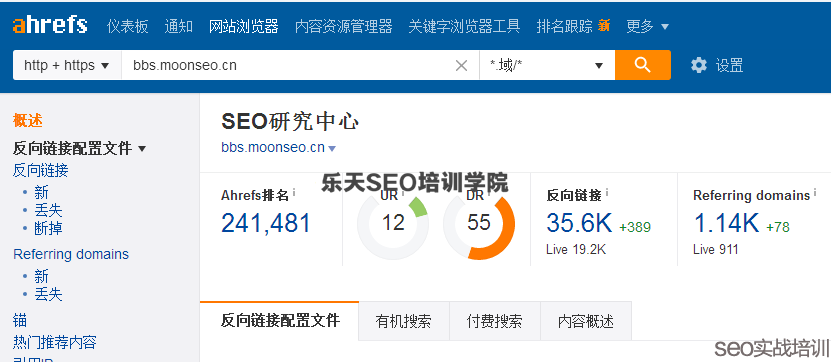Image resolution: width=831 pixels, height=362 pixels.
Task: Click info icon beside Referring domains metric
Action: click(815, 192)
